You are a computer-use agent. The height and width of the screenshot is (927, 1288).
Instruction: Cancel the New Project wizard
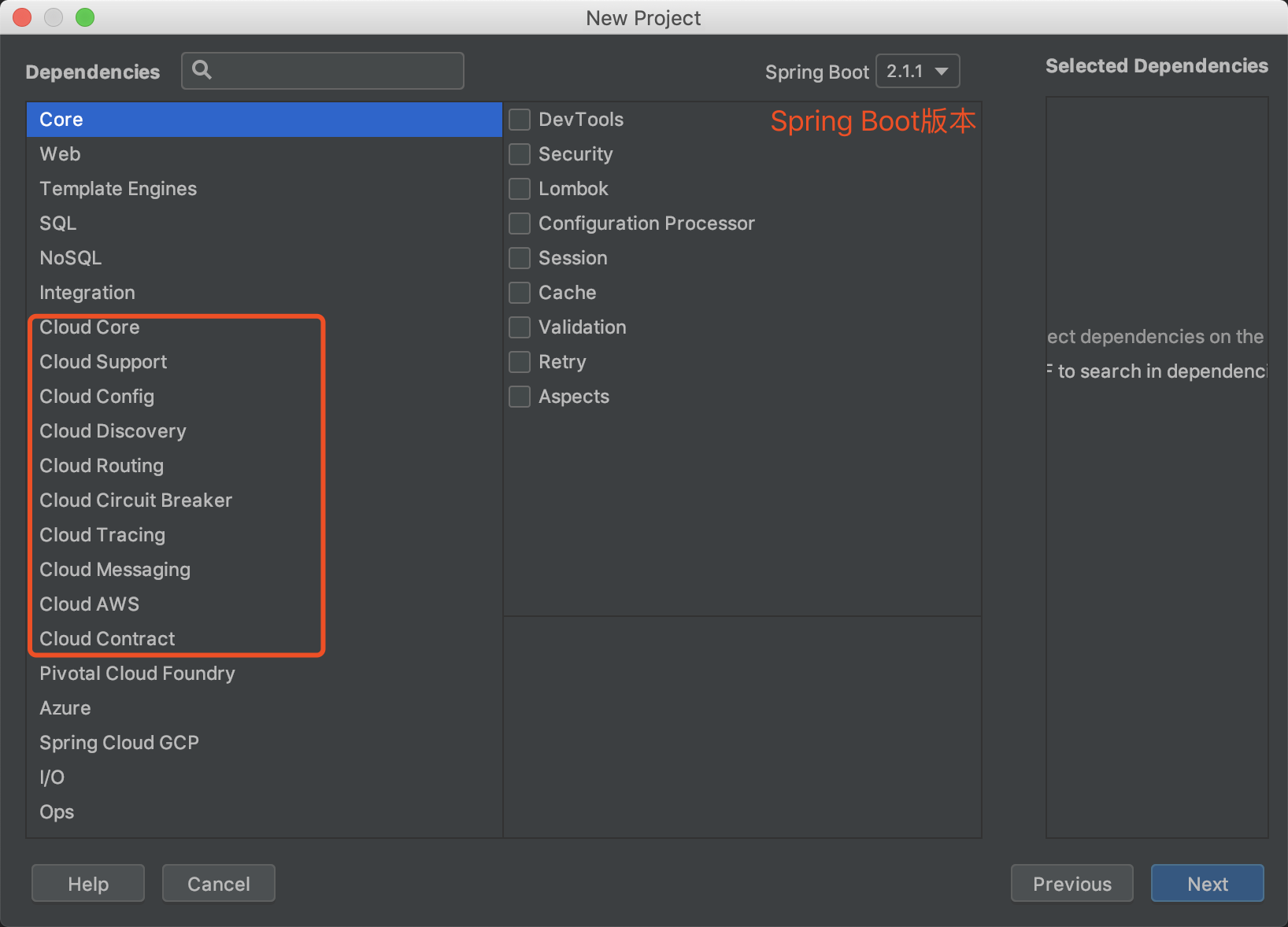click(219, 884)
